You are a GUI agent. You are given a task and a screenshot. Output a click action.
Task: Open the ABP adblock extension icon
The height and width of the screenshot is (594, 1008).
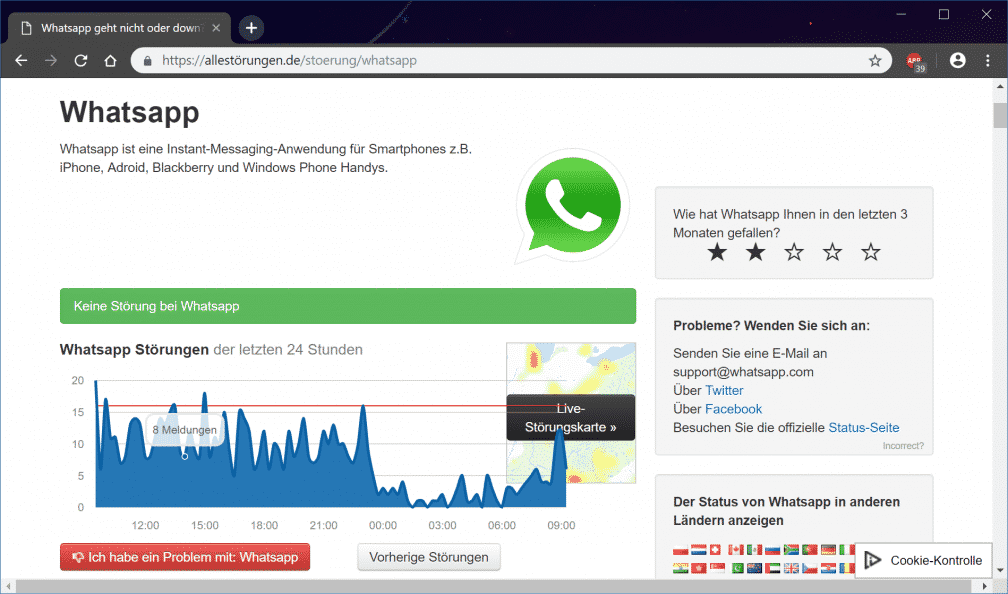[x=914, y=62]
